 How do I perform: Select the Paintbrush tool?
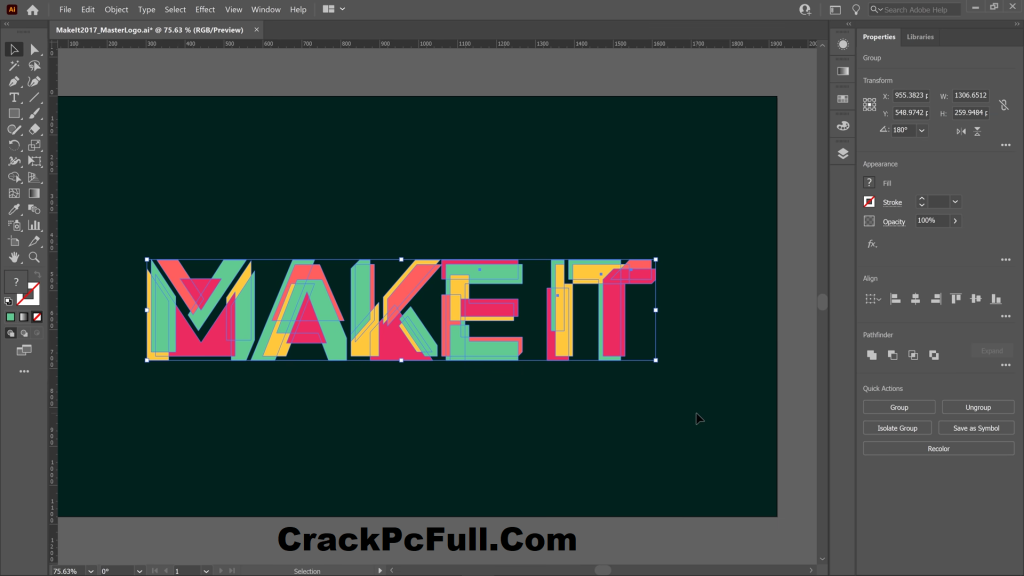[x=35, y=114]
